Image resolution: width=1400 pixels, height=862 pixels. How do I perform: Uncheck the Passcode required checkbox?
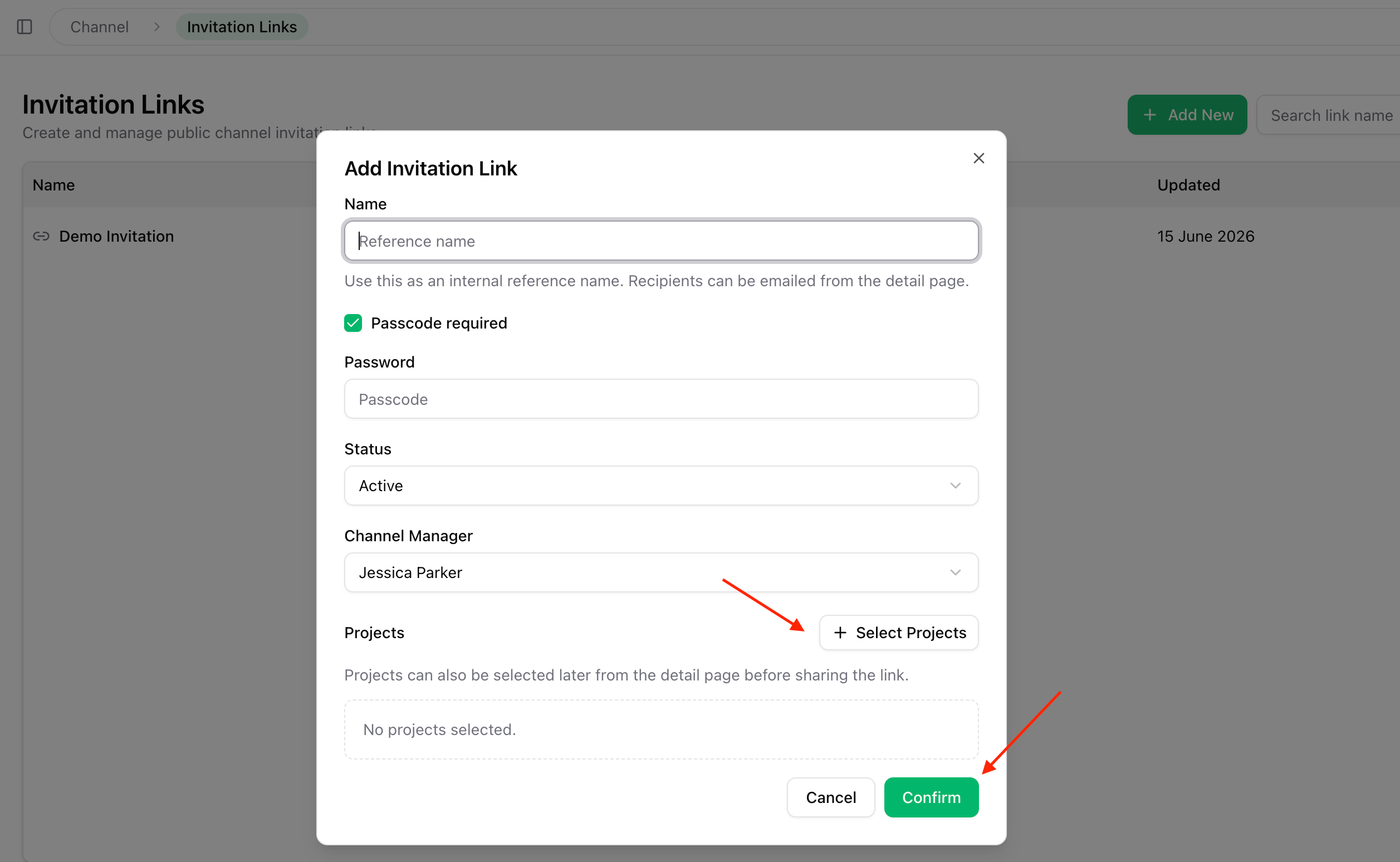[353, 322]
